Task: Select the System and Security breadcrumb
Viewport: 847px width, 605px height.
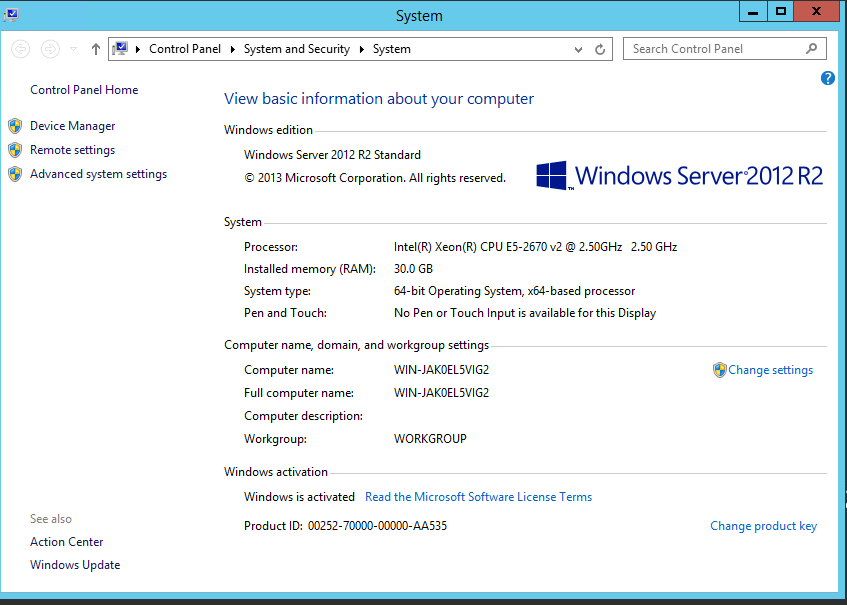Action: [297, 49]
